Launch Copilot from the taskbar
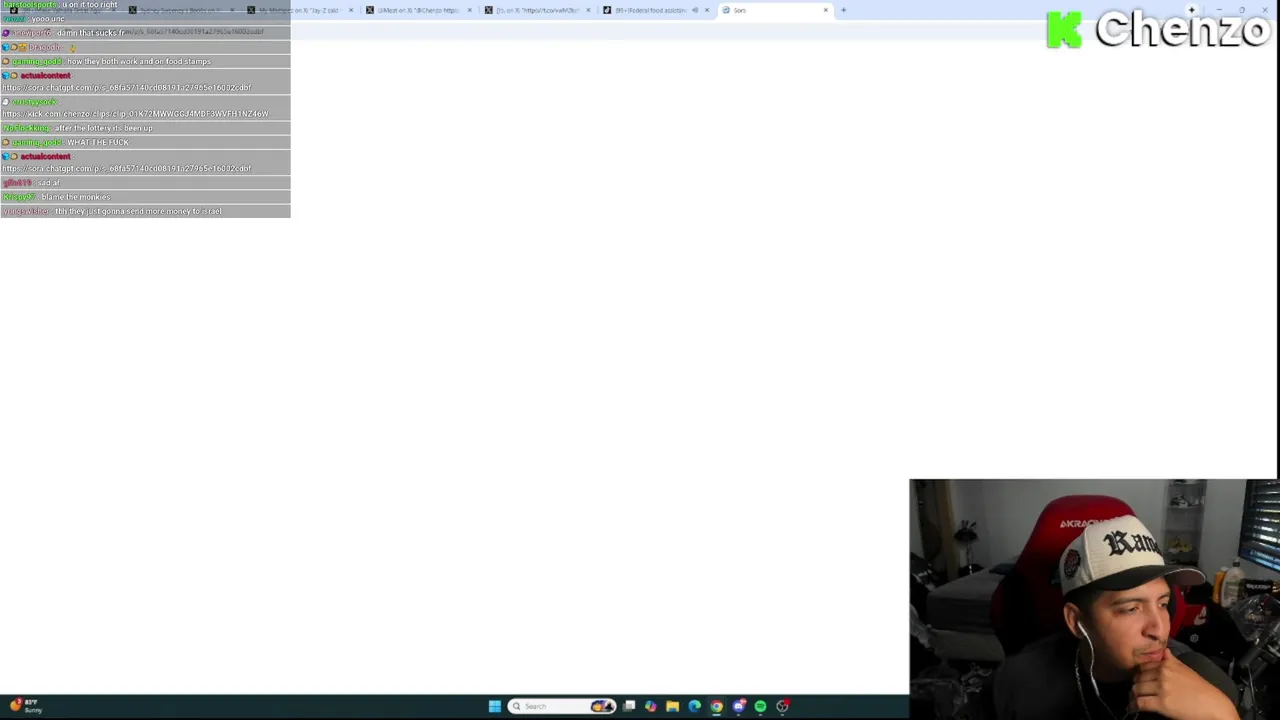This screenshot has width=1280, height=720. (x=651, y=706)
